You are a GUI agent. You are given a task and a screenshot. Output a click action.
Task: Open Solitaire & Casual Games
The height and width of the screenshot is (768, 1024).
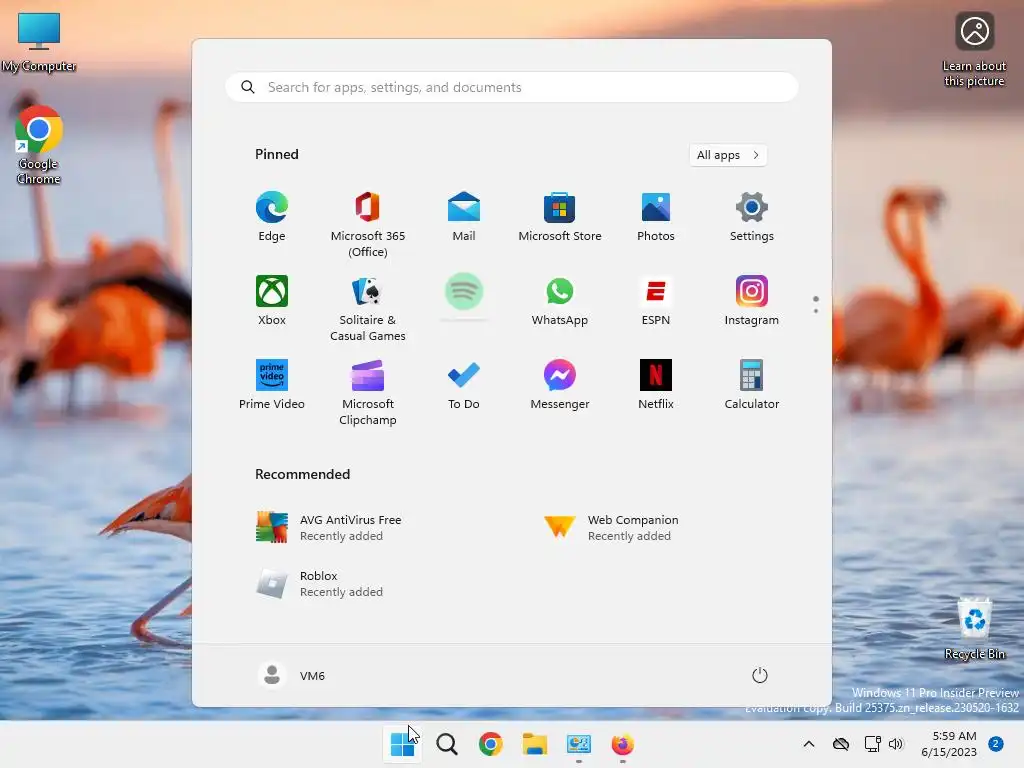point(368,308)
